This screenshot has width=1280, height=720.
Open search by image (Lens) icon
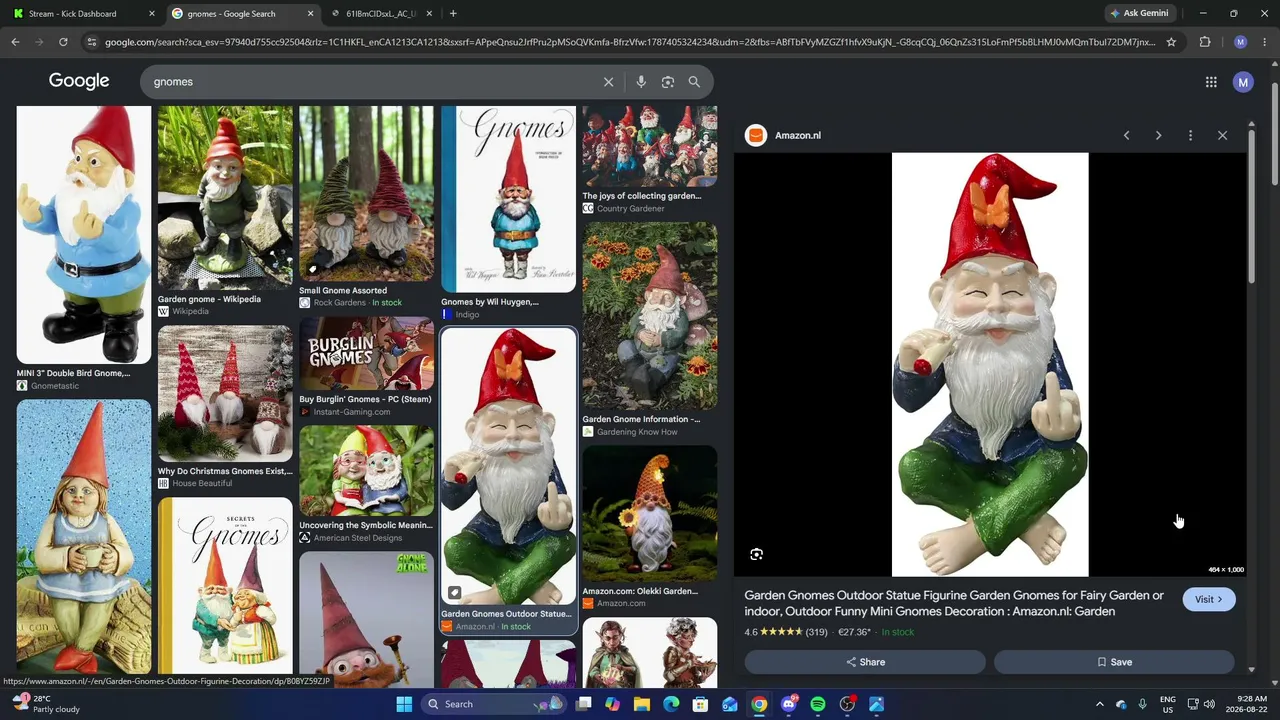click(668, 82)
